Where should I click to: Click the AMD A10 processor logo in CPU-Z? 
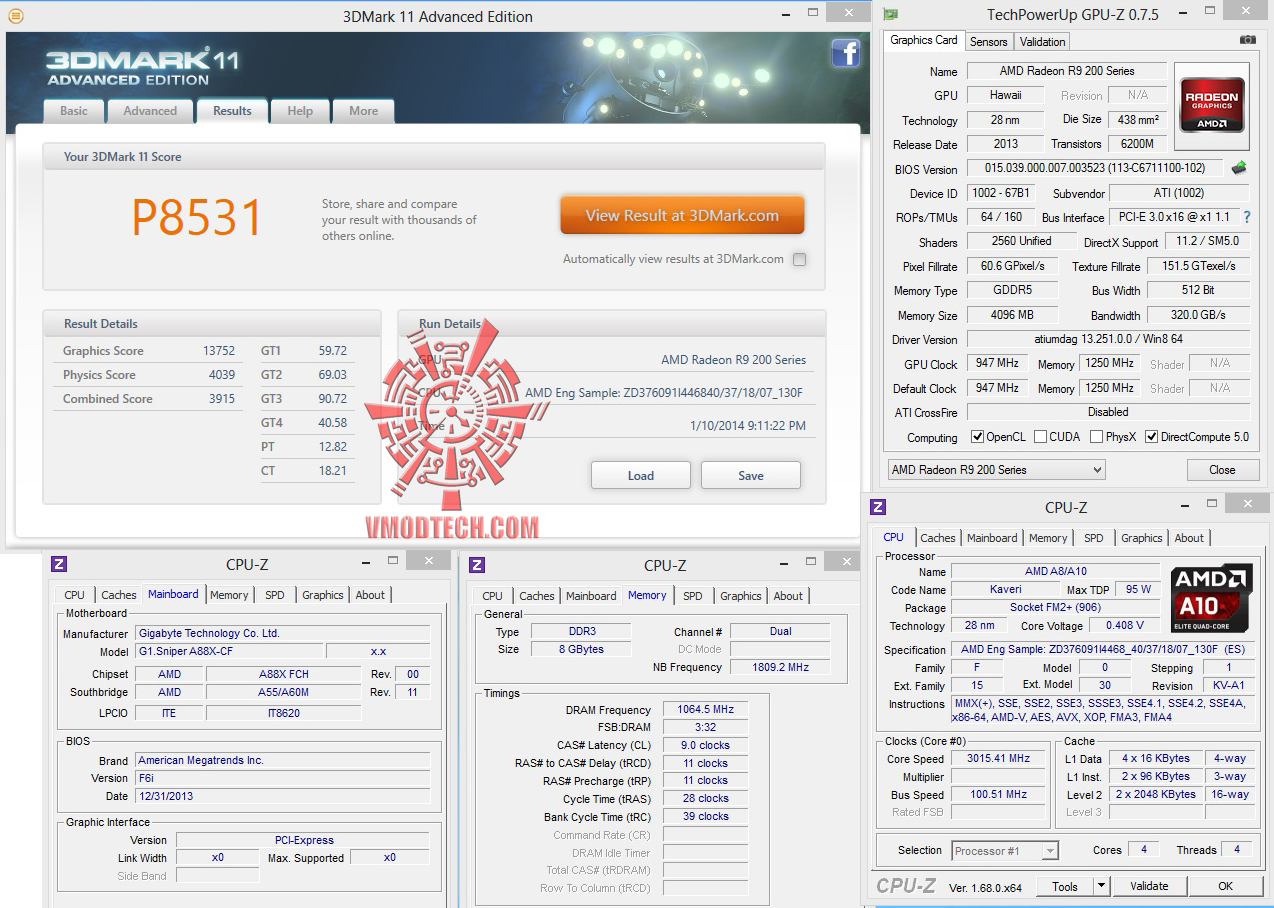[x=1212, y=599]
